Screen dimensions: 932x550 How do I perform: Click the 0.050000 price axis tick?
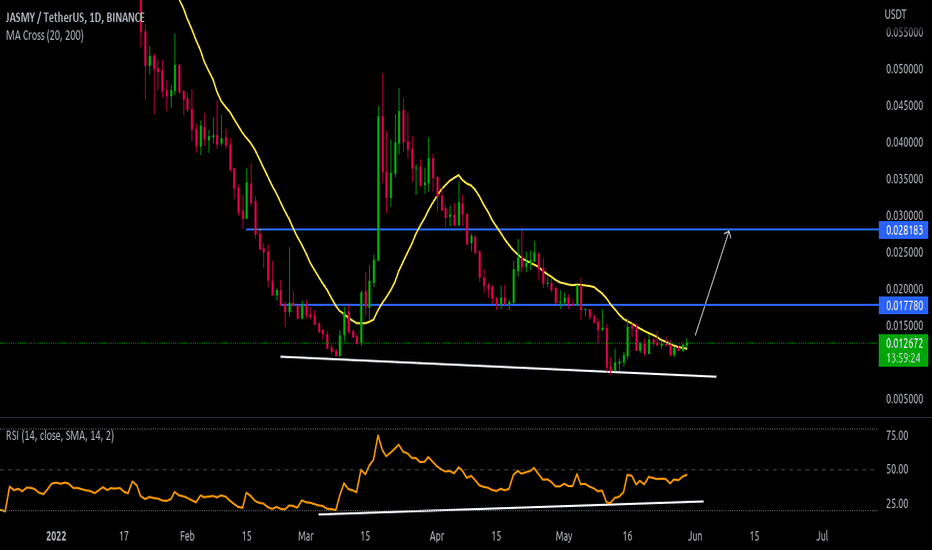click(904, 69)
